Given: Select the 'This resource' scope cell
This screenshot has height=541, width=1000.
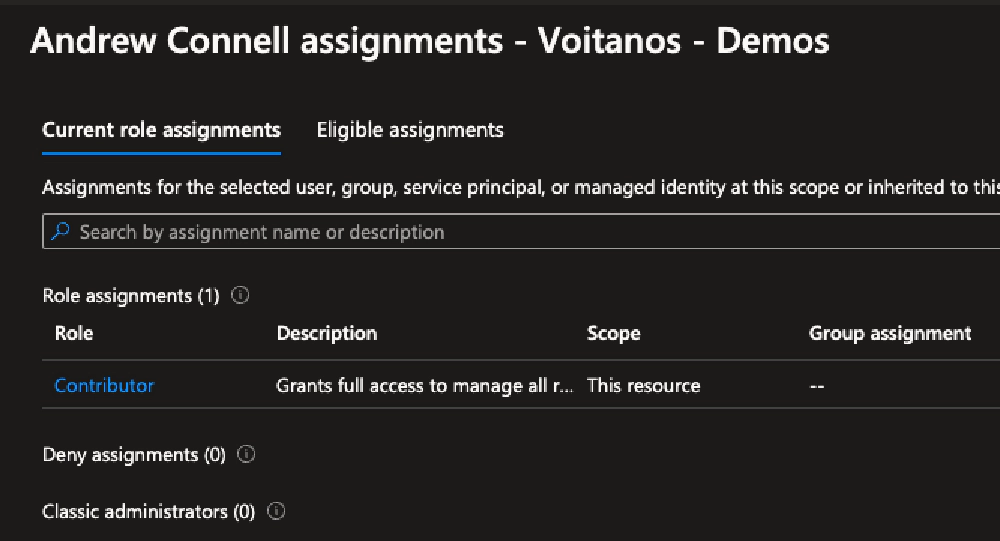Looking at the screenshot, I should pos(643,385).
